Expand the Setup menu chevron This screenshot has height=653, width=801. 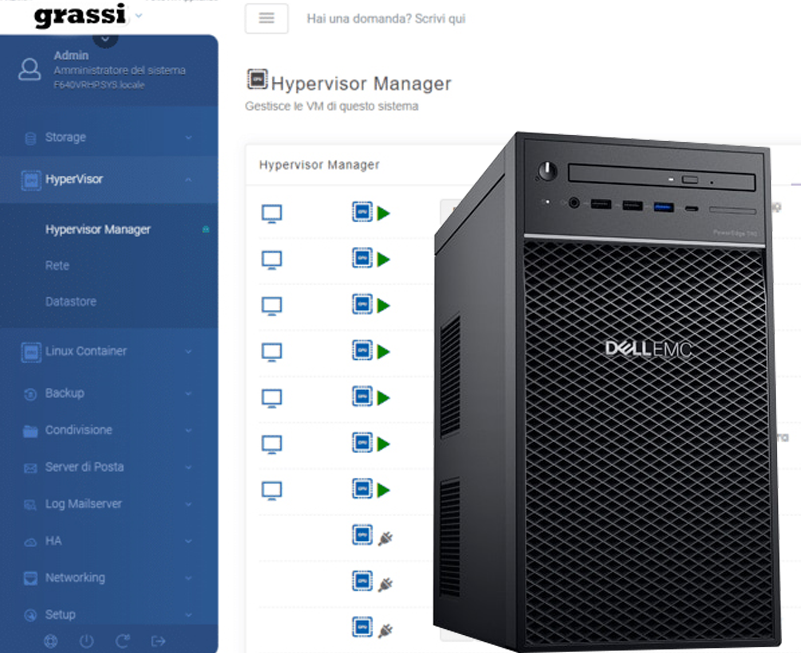point(189,615)
